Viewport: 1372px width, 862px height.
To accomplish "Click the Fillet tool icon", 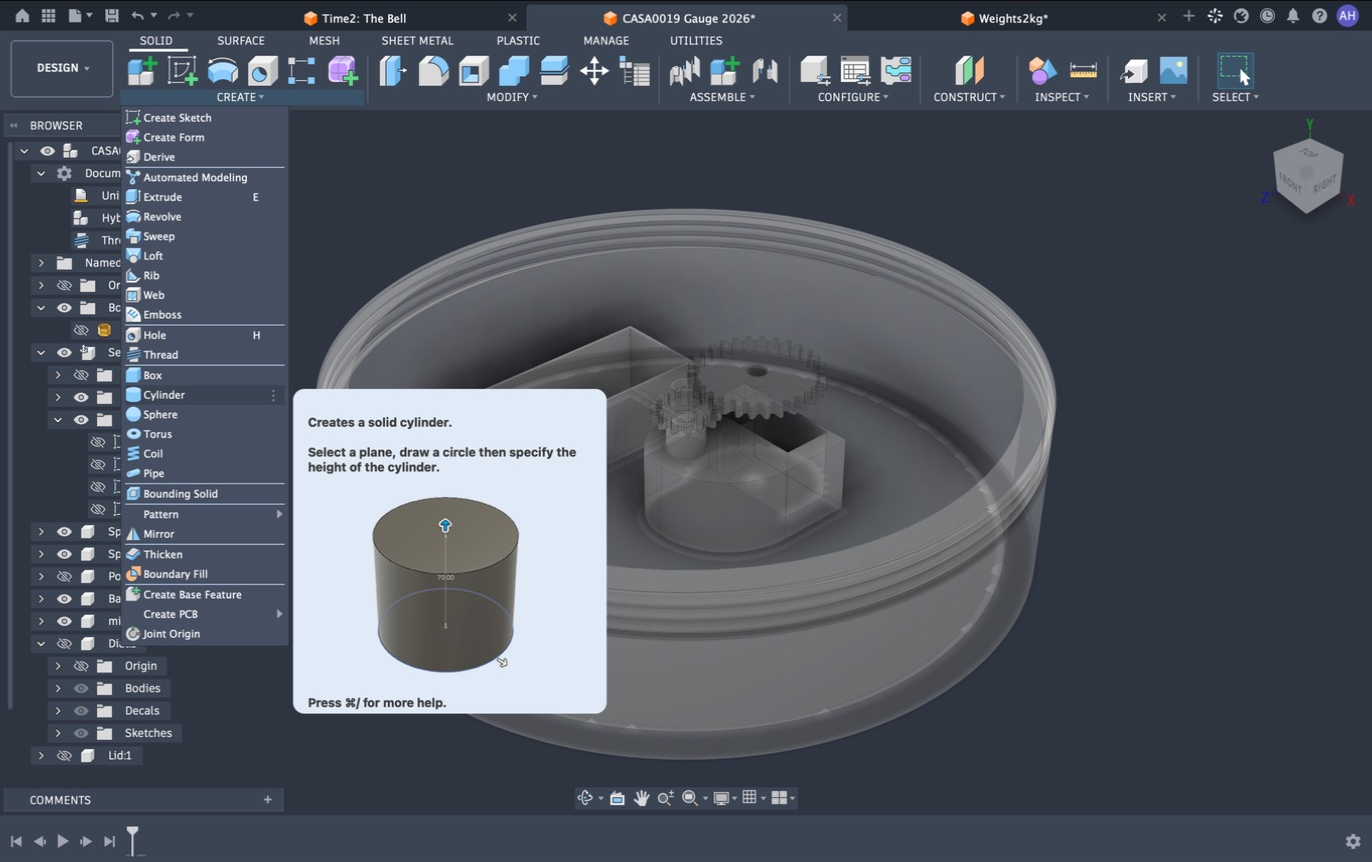I will [x=434, y=71].
